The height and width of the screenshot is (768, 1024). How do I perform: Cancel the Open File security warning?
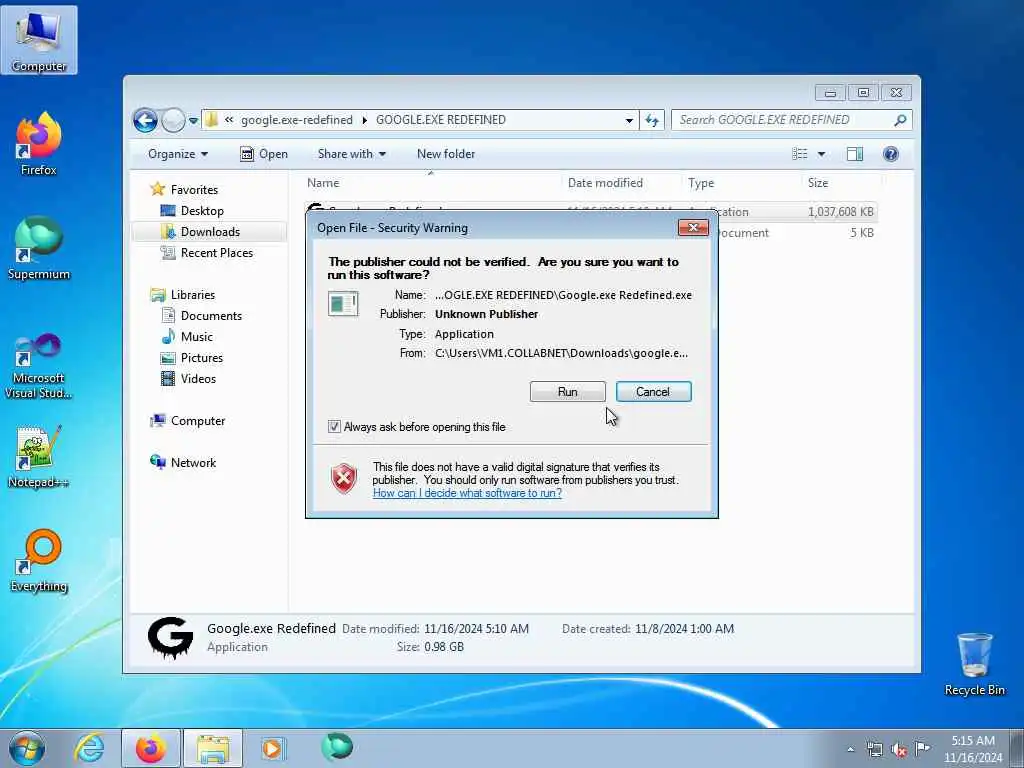[x=653, y=392]
